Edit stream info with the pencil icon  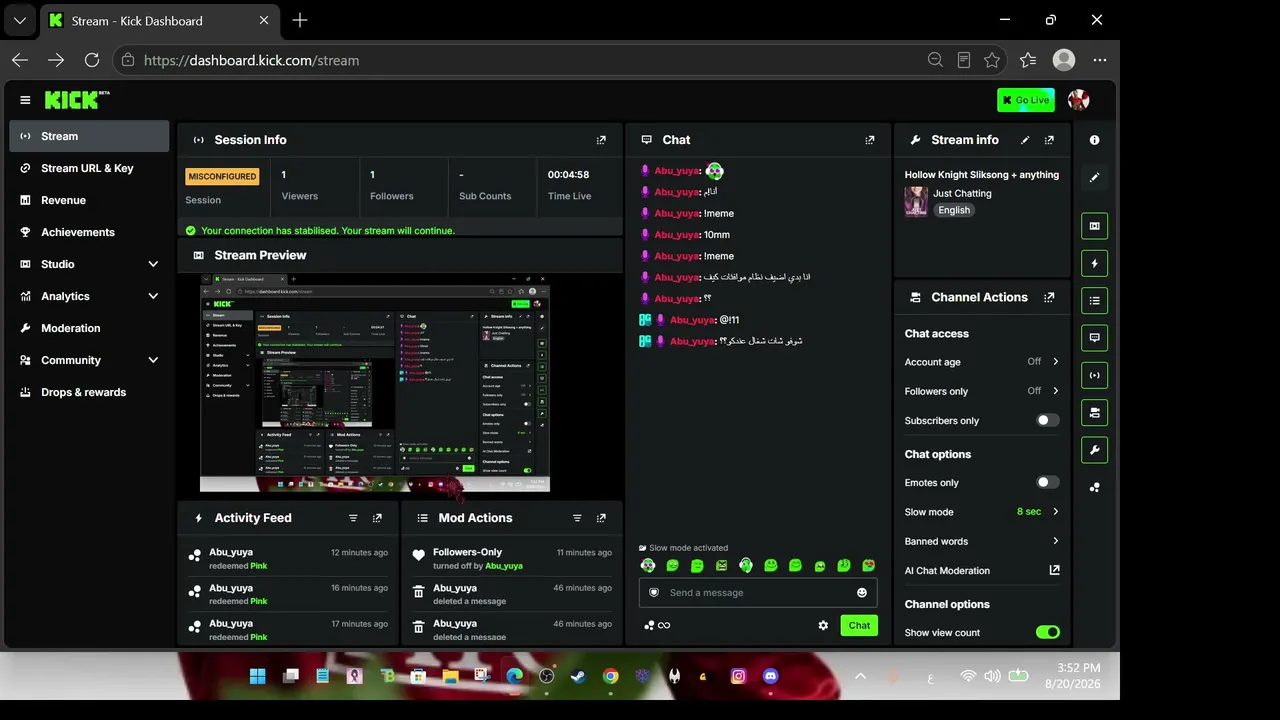point(1025,140)
